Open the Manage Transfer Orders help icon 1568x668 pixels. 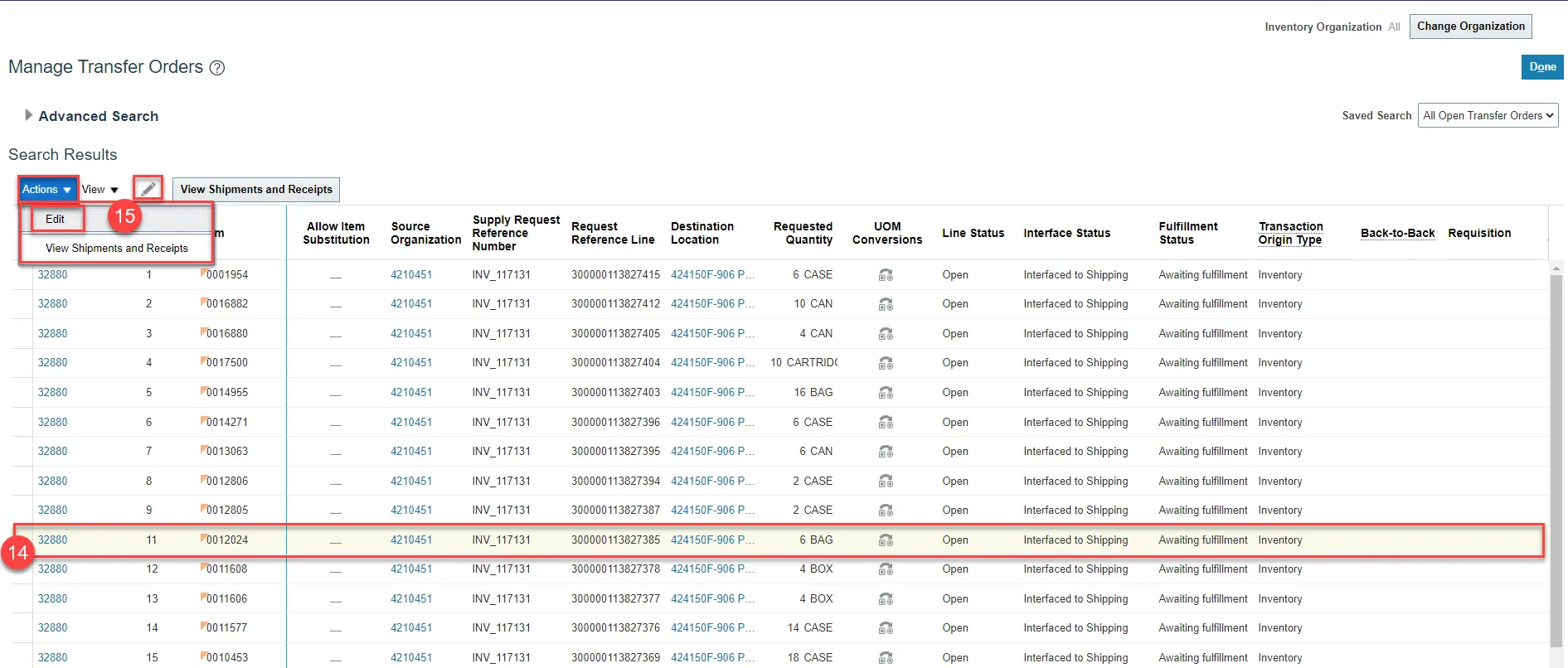(217, 68)
